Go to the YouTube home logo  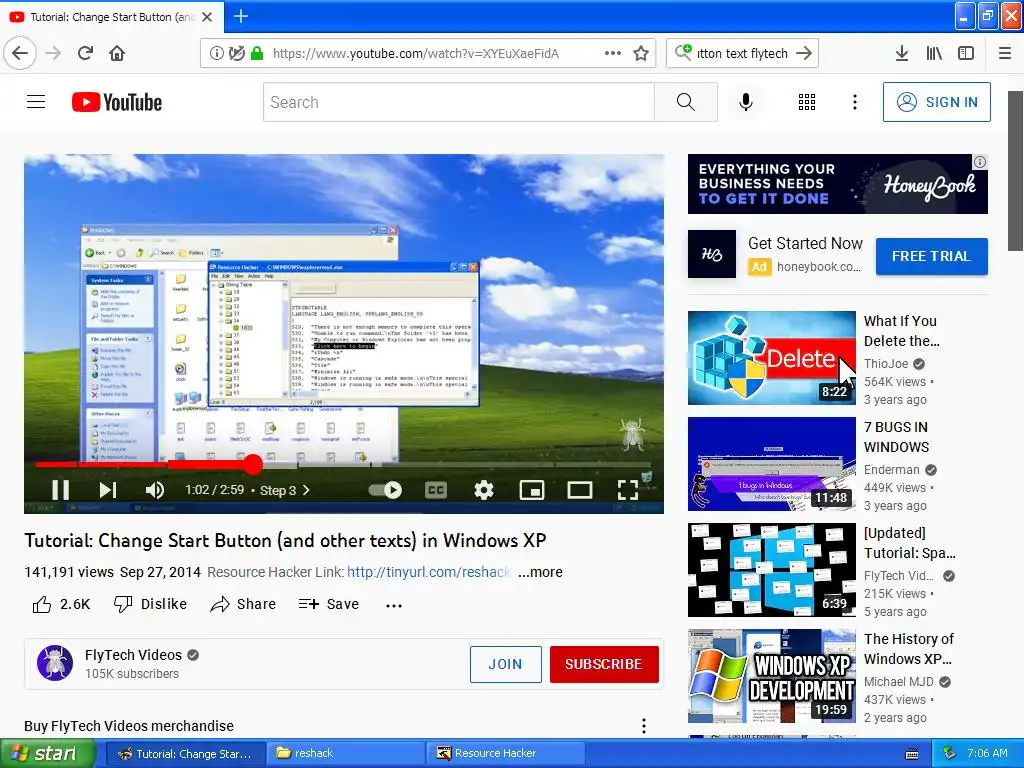pos(117,103)
